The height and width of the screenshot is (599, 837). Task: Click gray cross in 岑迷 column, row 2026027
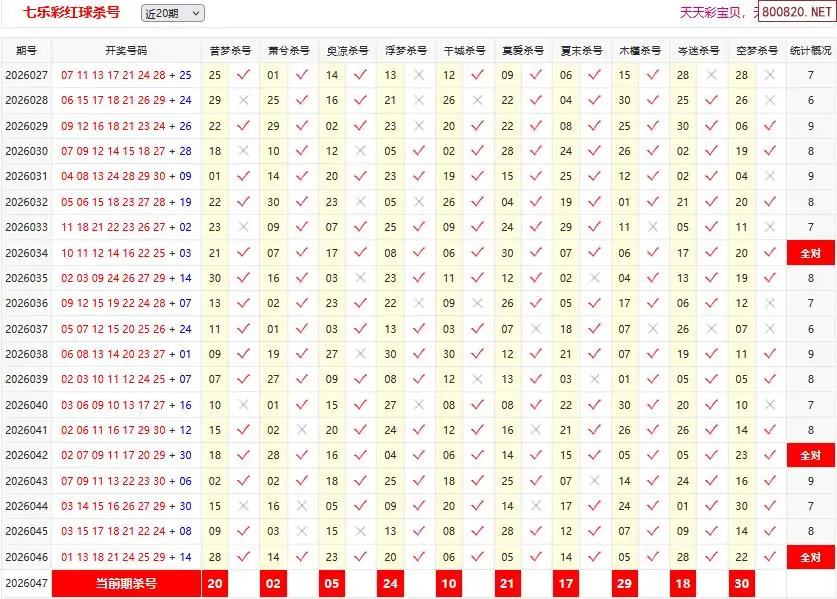(711, 75)
